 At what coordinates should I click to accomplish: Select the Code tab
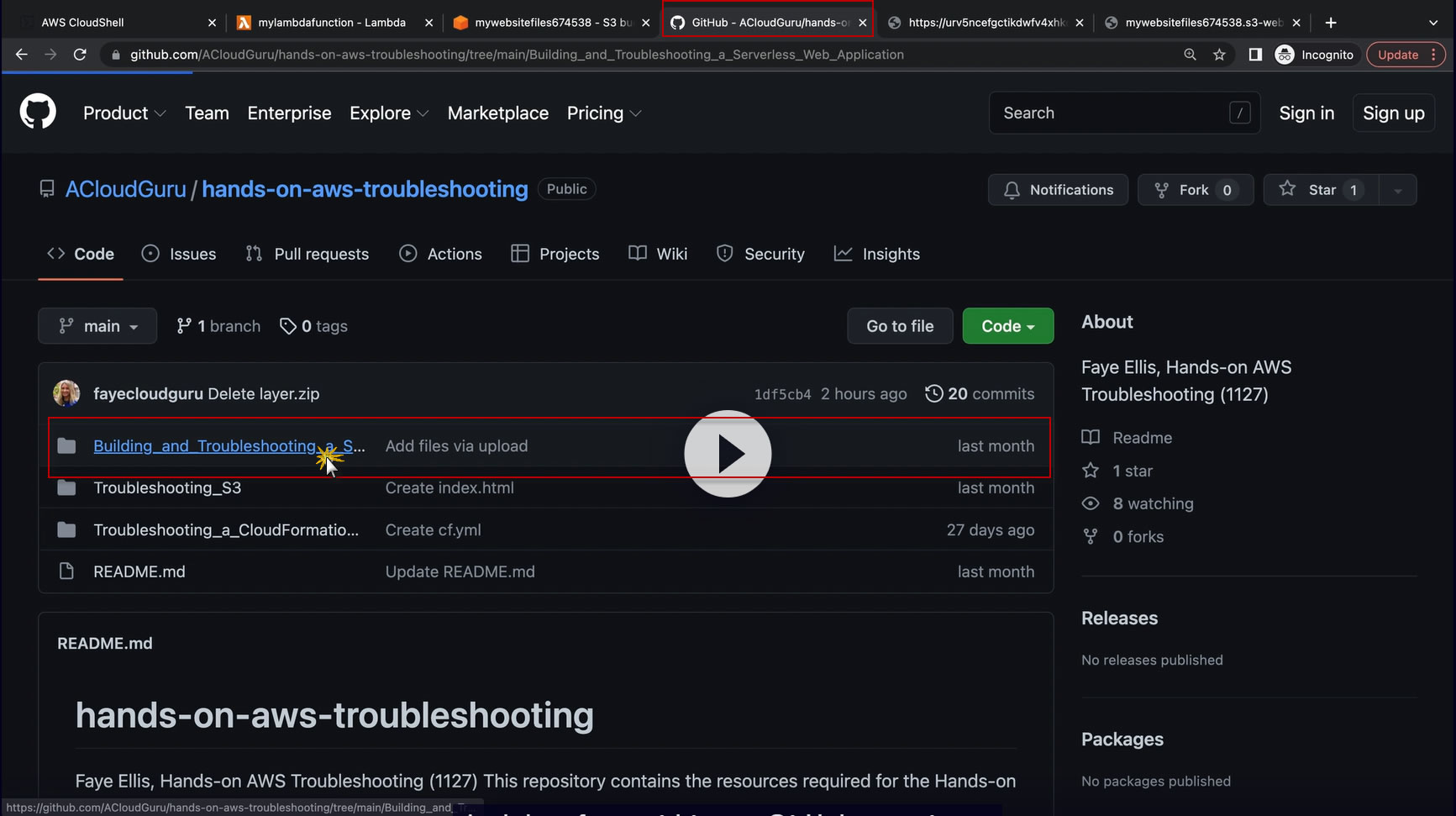point(81,254)
